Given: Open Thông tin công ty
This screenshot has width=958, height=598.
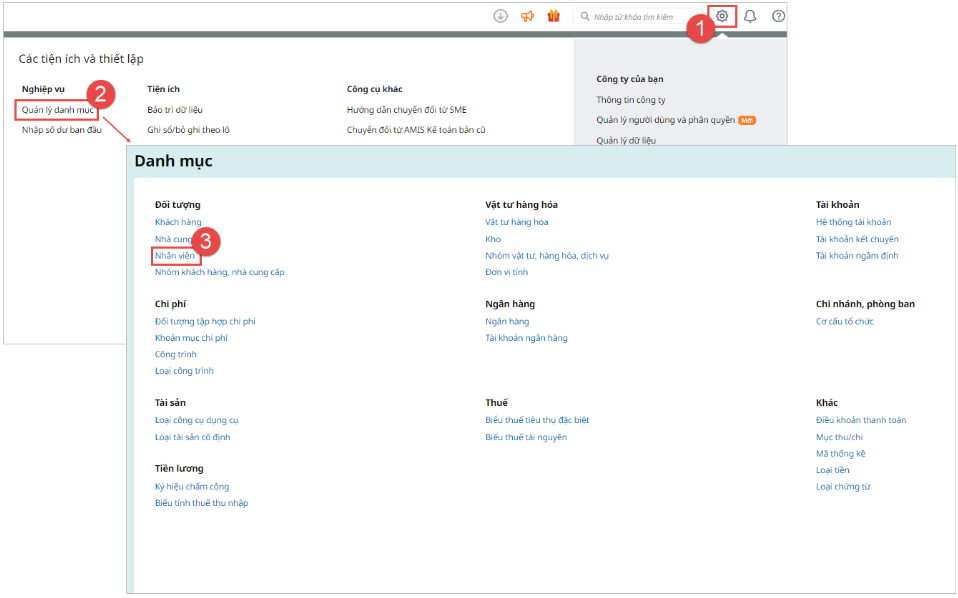Looking at the screenshot, I should pyautogui.click(x=631, y=100).
